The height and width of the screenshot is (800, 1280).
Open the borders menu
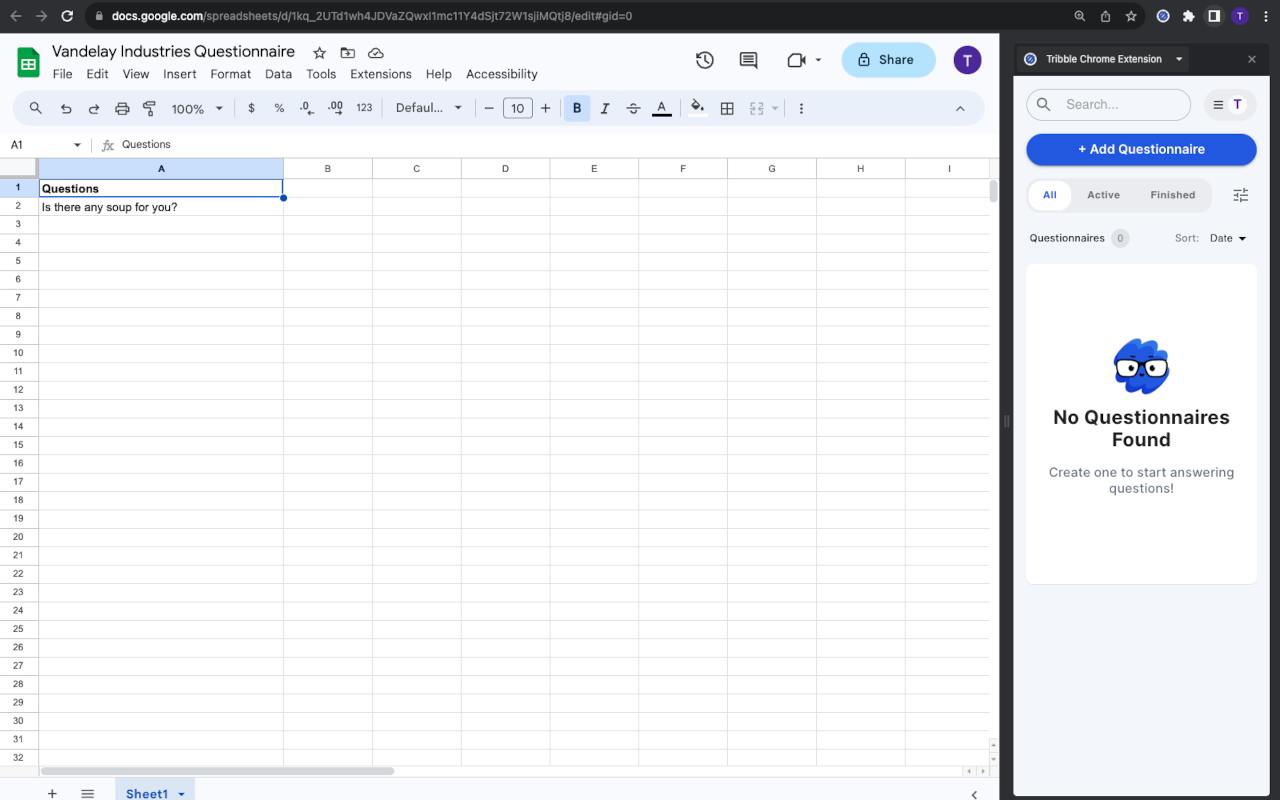[x=727, y=108]
